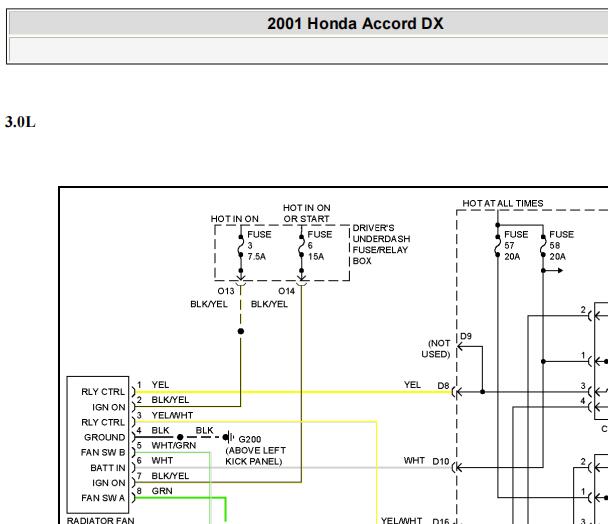Select the 'D10' terminal label
The image size is (608, 524).
(x=440, y=462)
